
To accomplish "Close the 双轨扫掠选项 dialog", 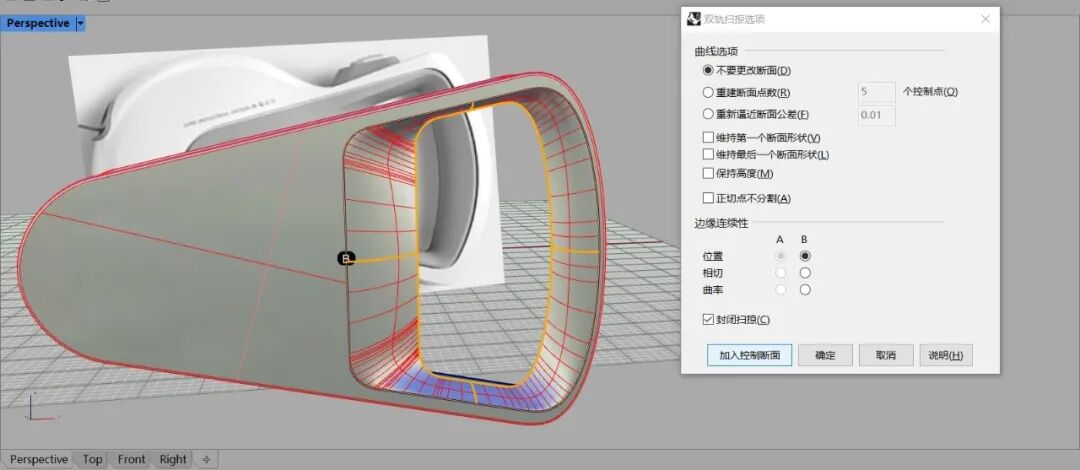I will pyautogui.click(x=985, y=19).
